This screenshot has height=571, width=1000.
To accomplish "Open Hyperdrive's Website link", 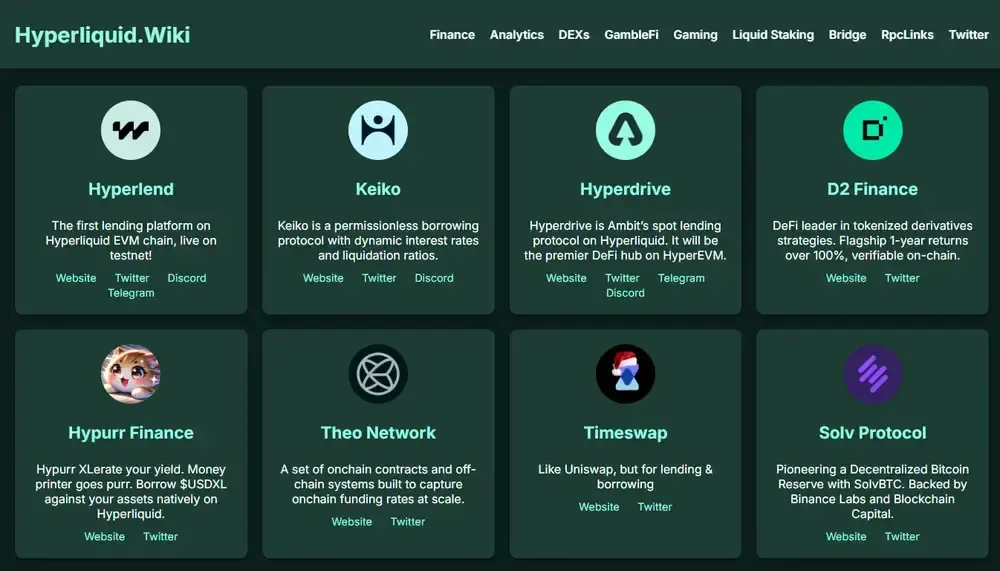I will [x=566, y=278].
